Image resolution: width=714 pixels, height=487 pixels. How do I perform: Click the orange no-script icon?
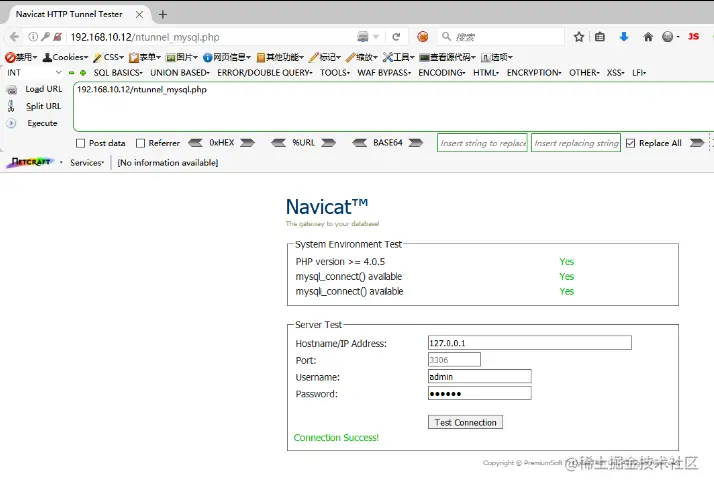(423, 36)
